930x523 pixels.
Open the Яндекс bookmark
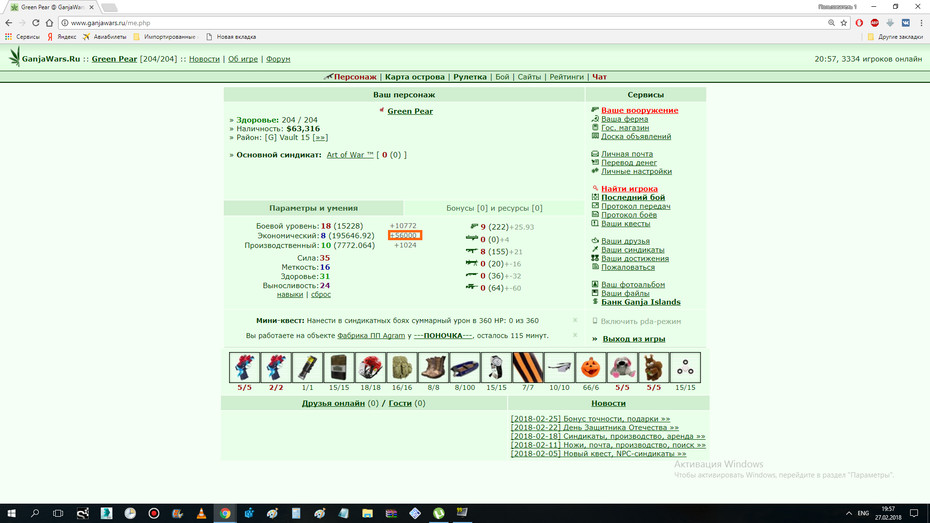point(61,37)
